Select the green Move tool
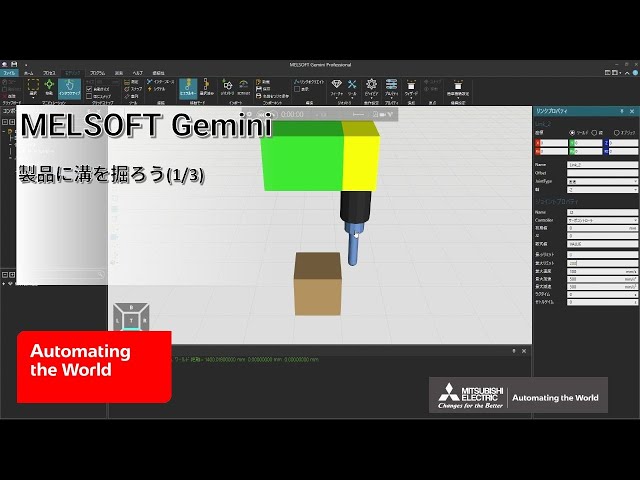 [x=49, y=87]
